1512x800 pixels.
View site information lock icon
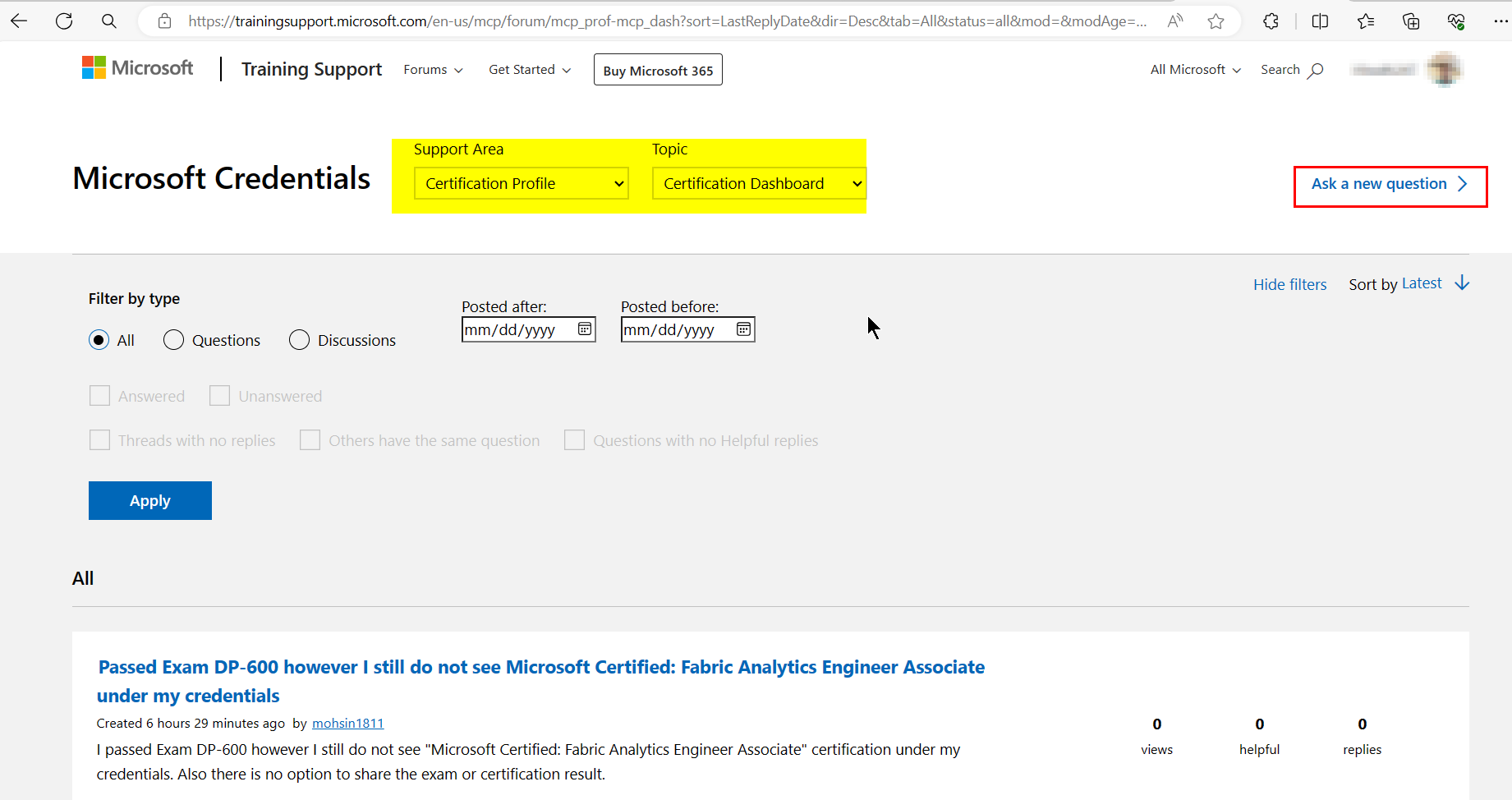(x=165, y=21)
